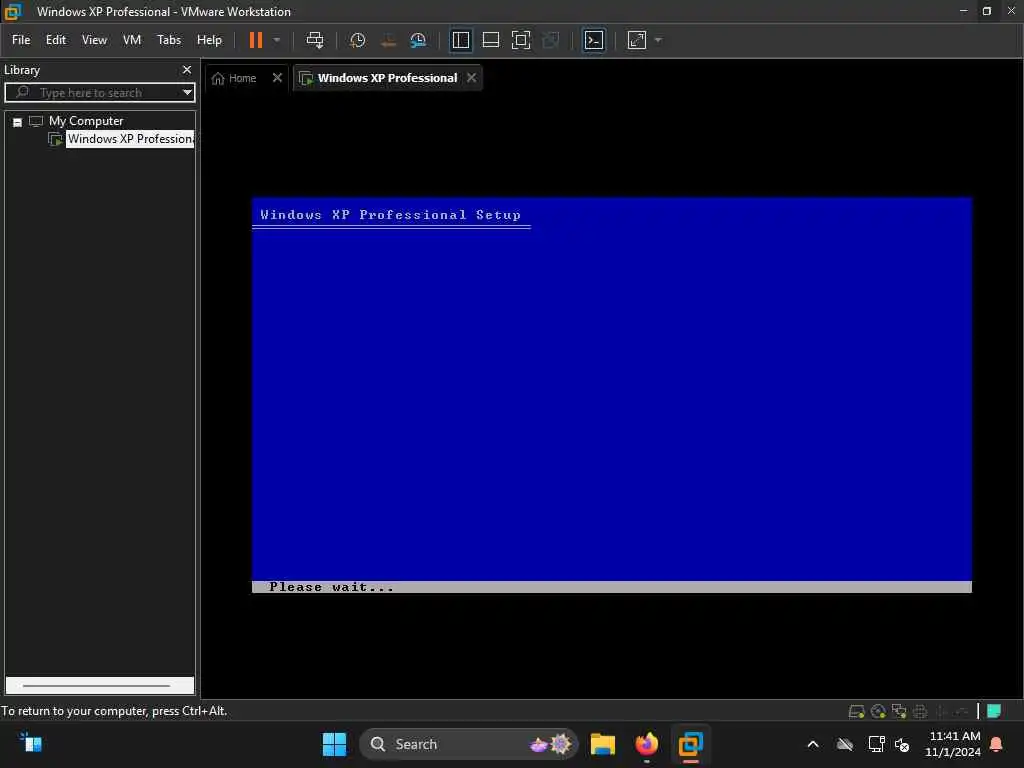1024x768 pixels.
Task: Click the OneDrive tray icon
Action: (x=845, y=744)
